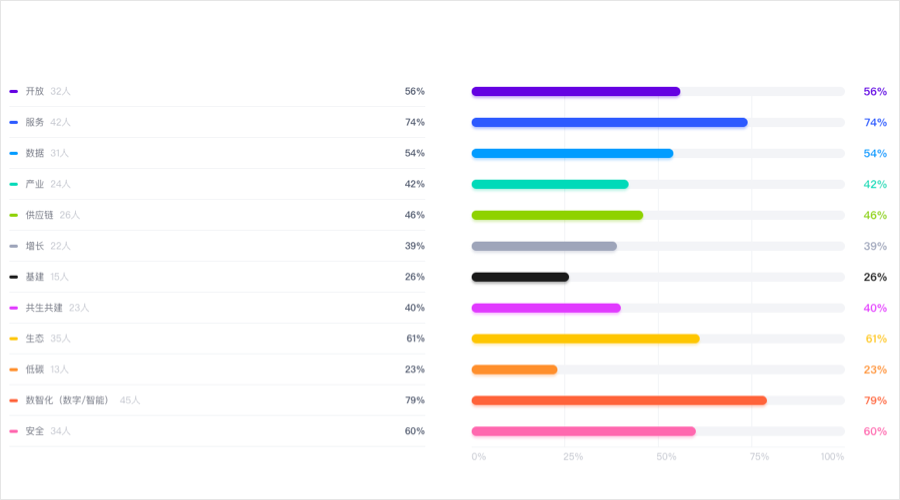Click the purple 56% progress bar
900x500 pixels.
coord(575,92)
